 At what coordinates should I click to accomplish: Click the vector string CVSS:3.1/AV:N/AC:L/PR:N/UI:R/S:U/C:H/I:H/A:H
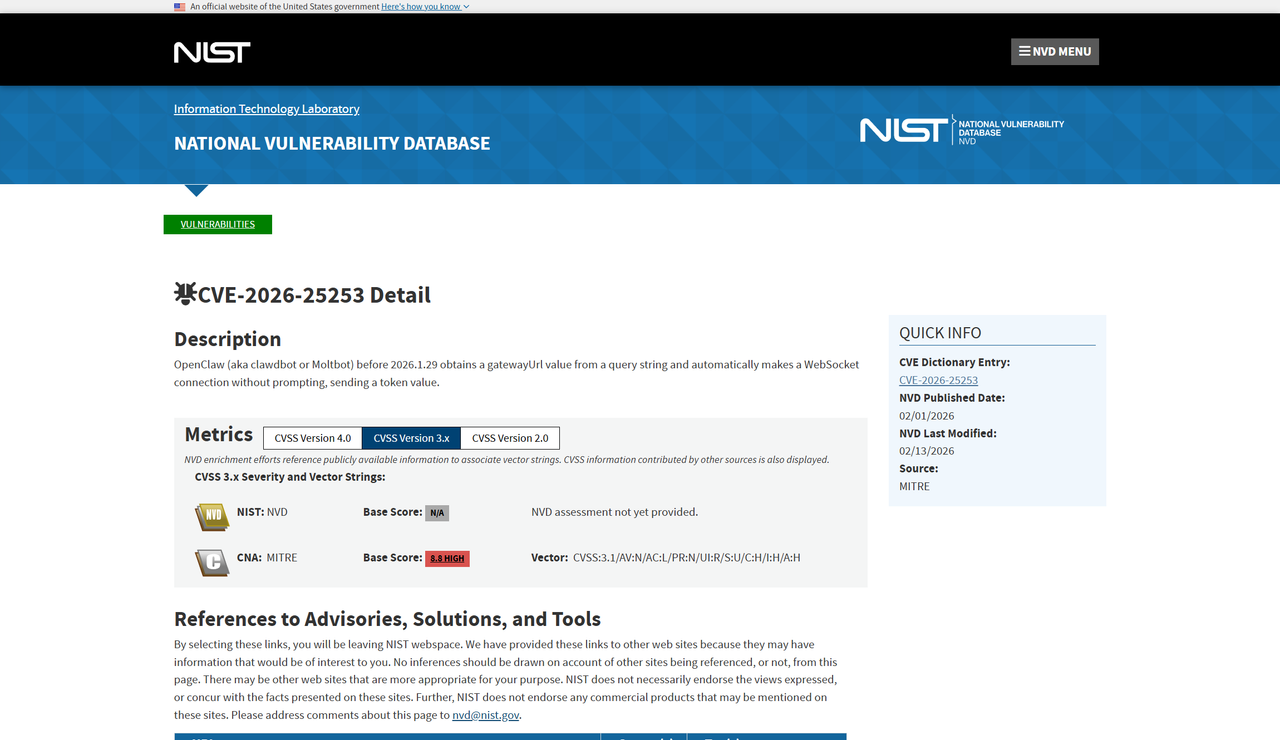(687, 557)
